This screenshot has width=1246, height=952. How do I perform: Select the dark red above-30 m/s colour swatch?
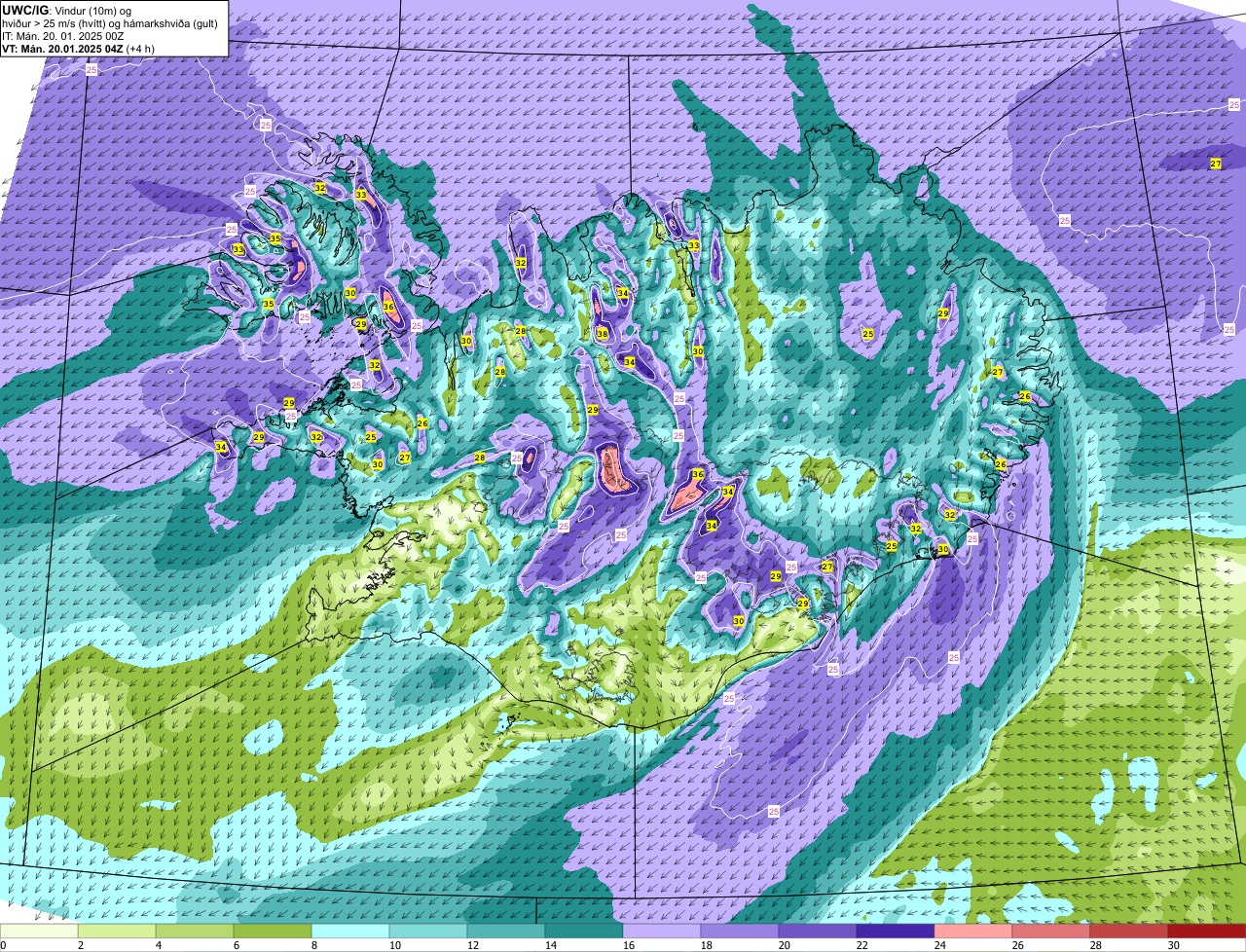[x=1208, y=932]
